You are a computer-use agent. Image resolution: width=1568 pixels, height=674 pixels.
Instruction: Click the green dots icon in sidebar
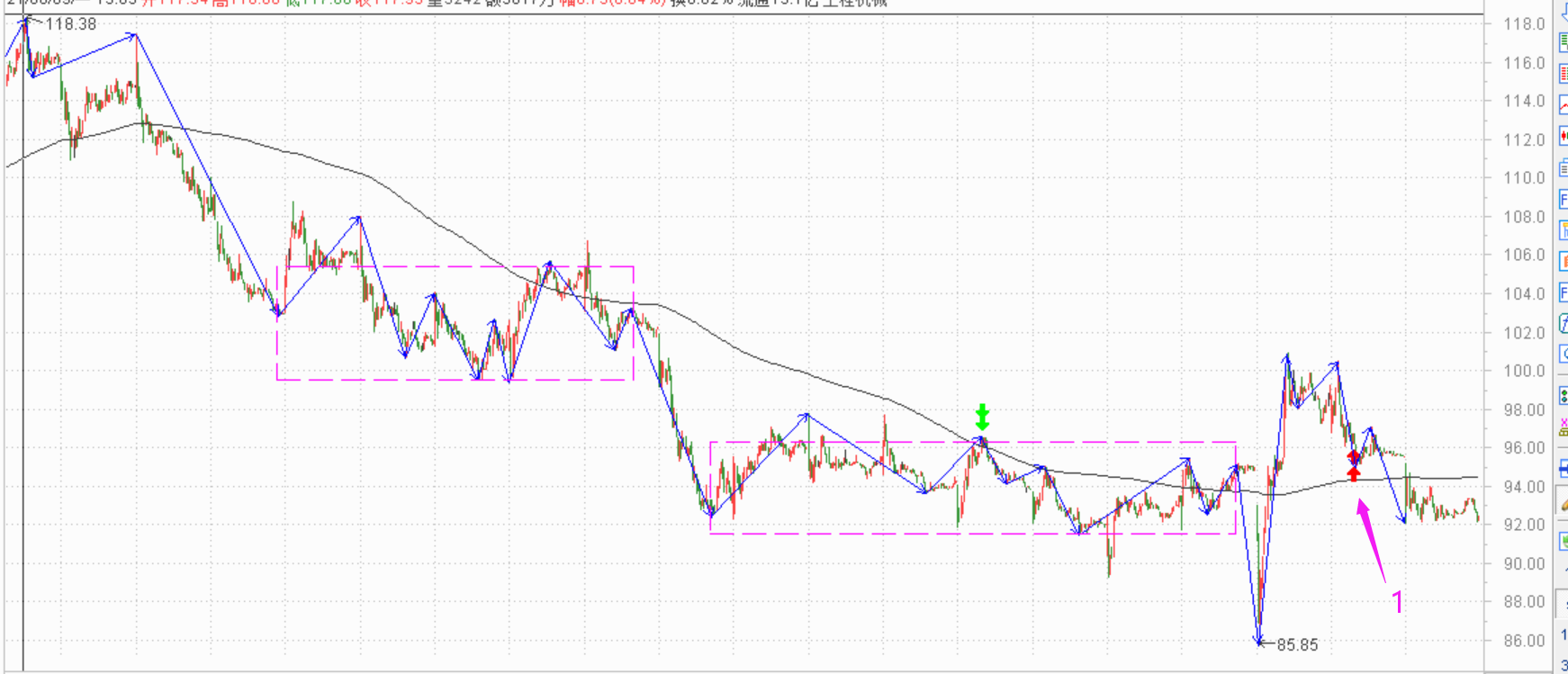pos(1563,396)
